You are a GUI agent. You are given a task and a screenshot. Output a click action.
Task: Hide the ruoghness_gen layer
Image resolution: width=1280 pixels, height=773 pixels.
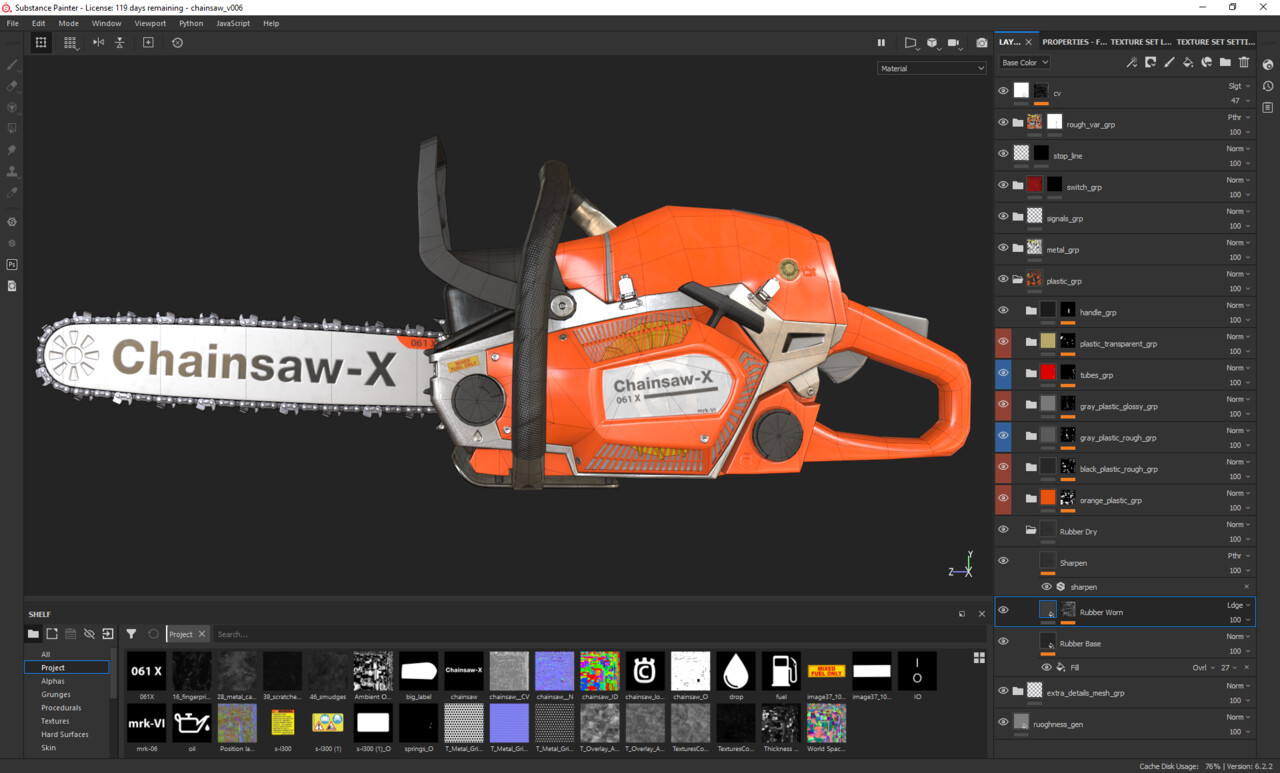click(1003, 721)
